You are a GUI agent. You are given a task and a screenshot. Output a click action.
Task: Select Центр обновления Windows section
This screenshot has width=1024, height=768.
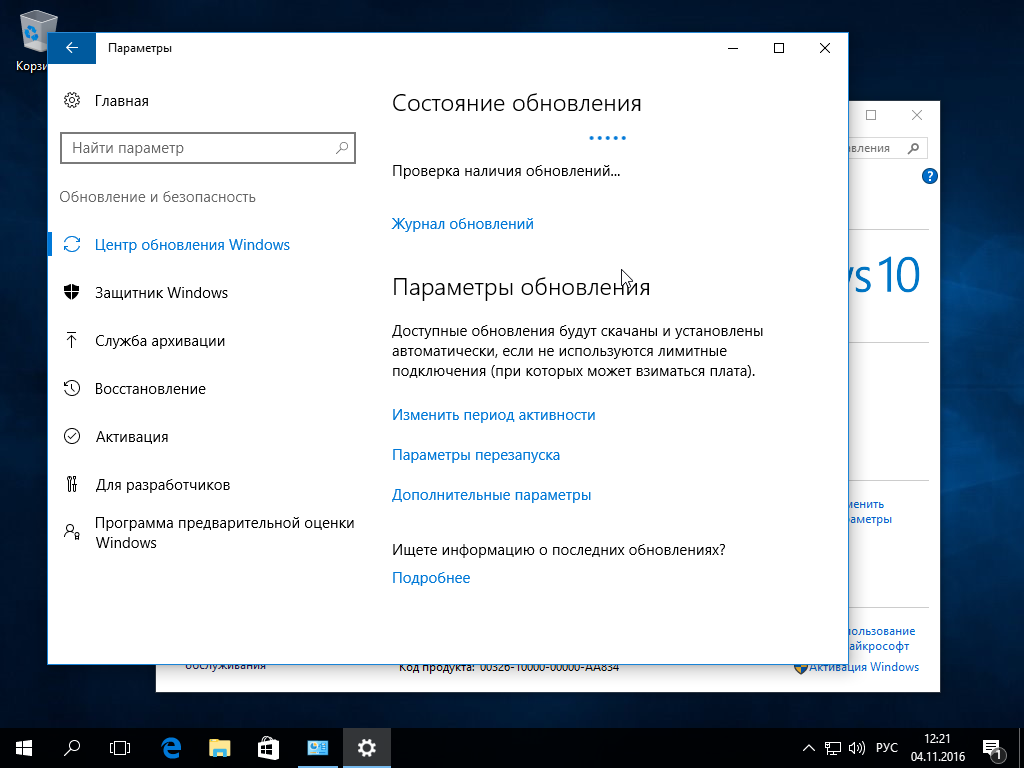[x=192, y=245]
